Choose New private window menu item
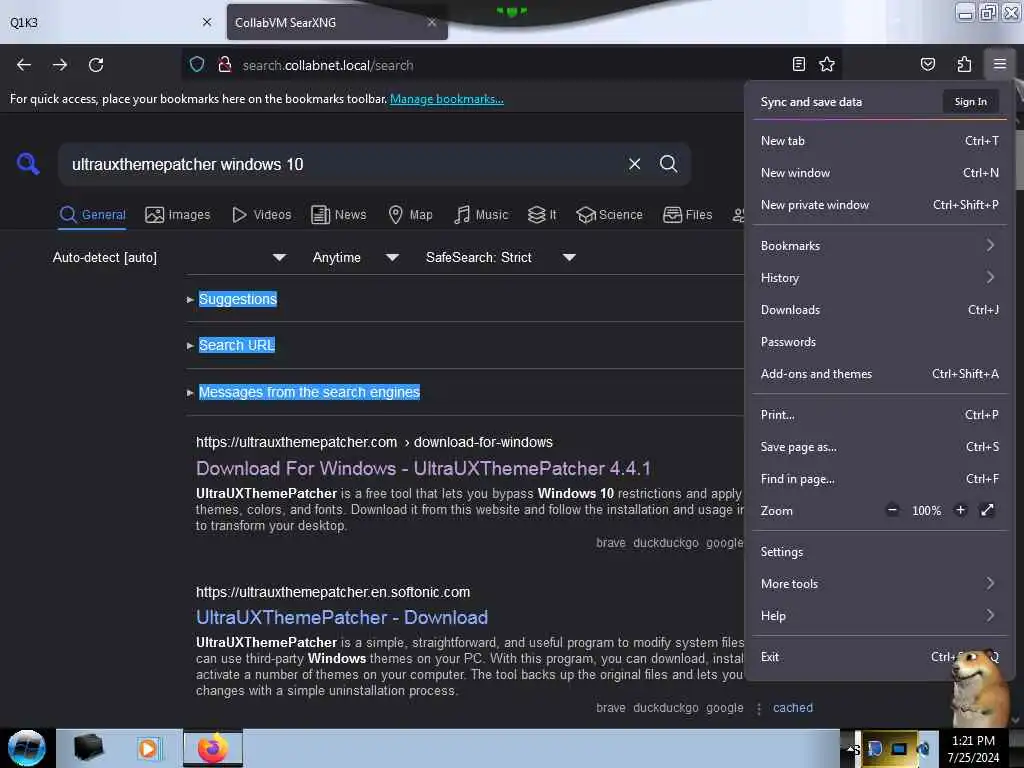Viewport: 1024px width, 768px height. pyautogui.click(x=878, y=204)
